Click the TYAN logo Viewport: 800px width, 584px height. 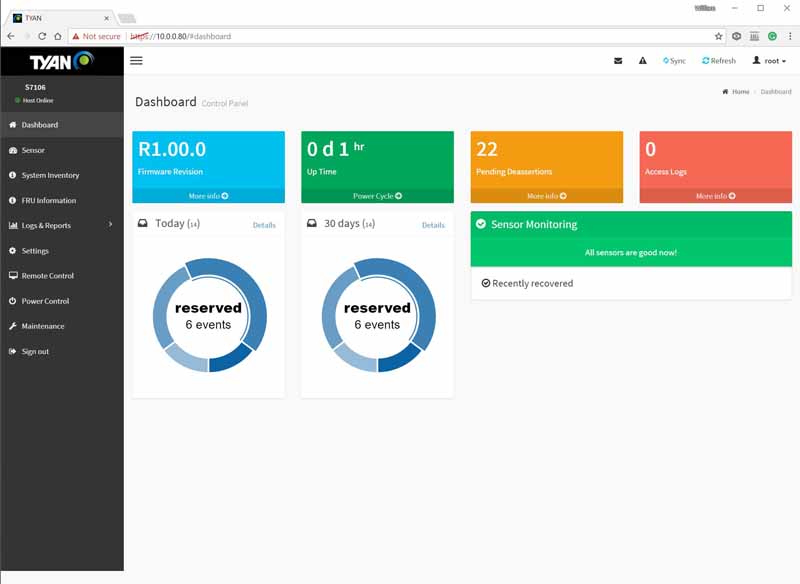click(x=62, y=61)
